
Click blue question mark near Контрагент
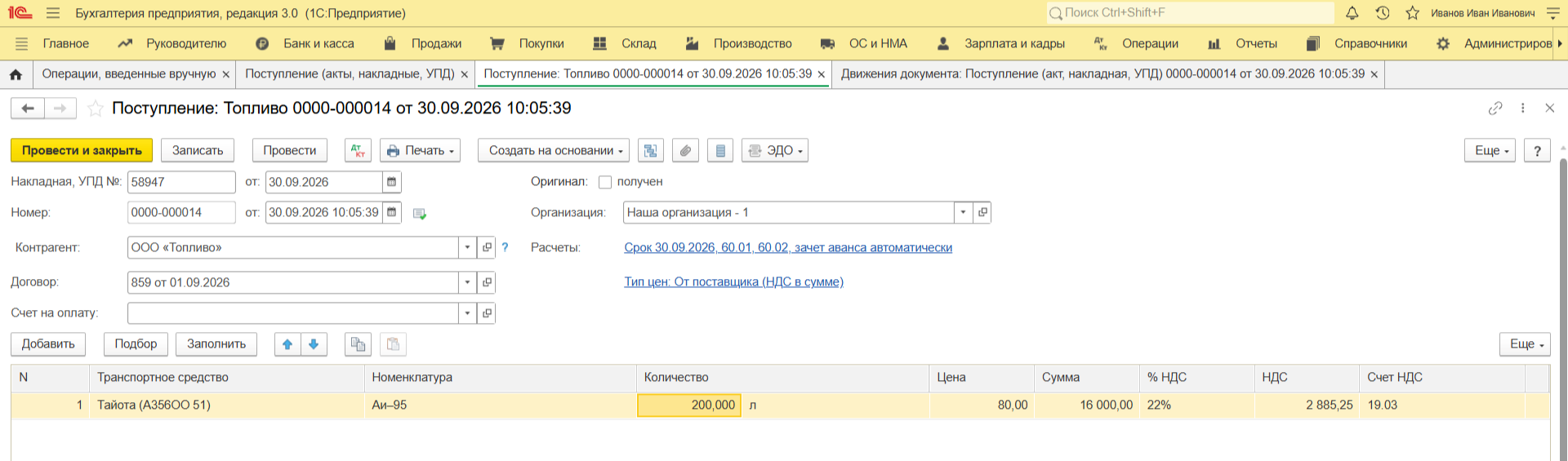click(505, 247)
